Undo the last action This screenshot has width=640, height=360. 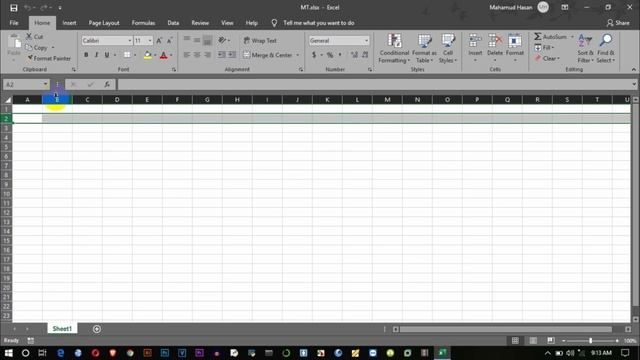27,8
